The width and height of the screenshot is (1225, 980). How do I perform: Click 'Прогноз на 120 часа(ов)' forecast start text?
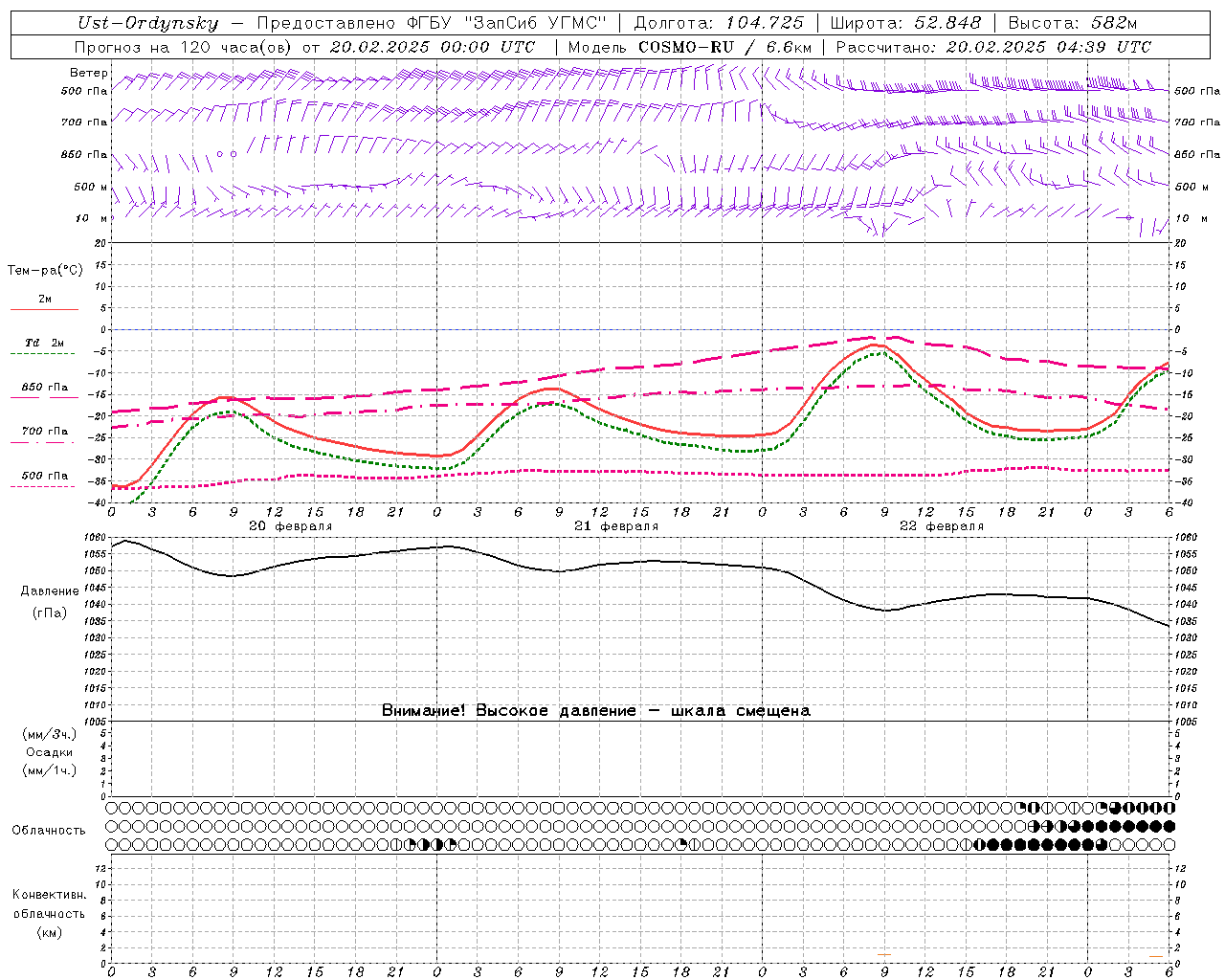point(185,47)
